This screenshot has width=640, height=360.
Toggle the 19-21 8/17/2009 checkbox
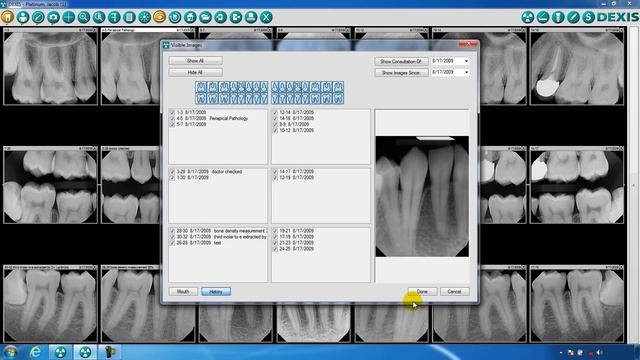point(275,231)
